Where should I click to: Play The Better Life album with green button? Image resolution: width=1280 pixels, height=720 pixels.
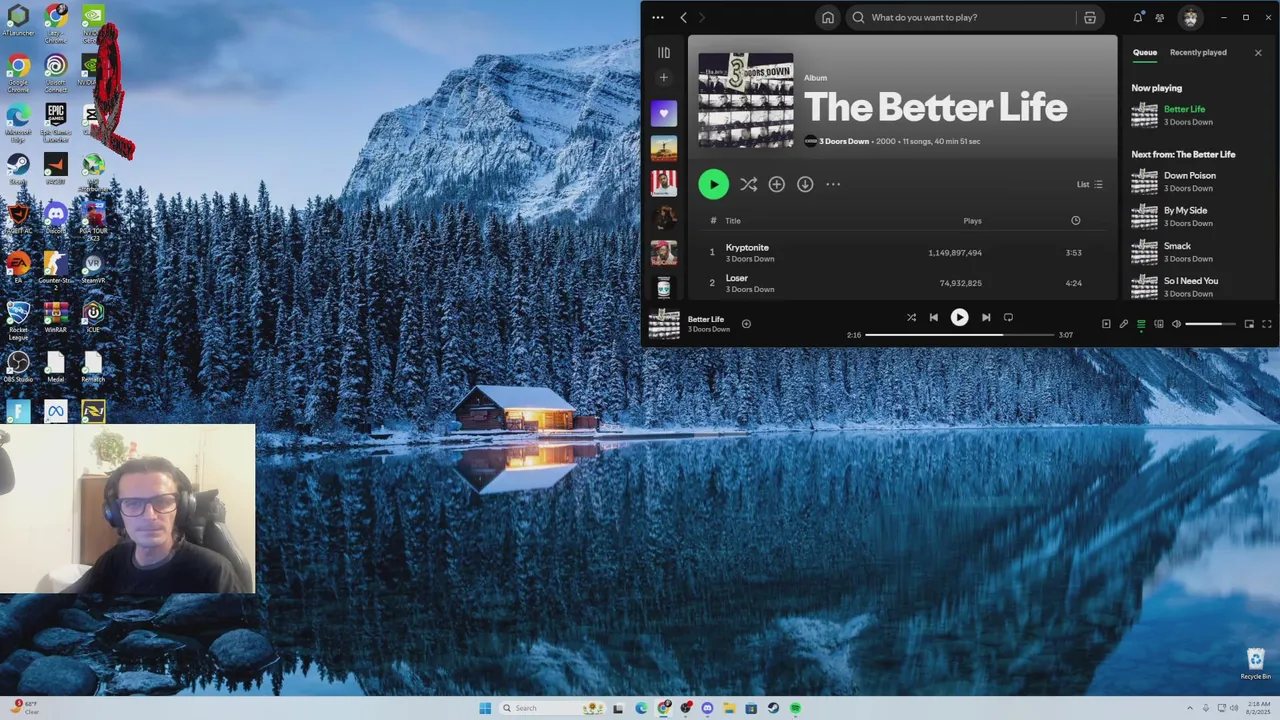[713, 184]
